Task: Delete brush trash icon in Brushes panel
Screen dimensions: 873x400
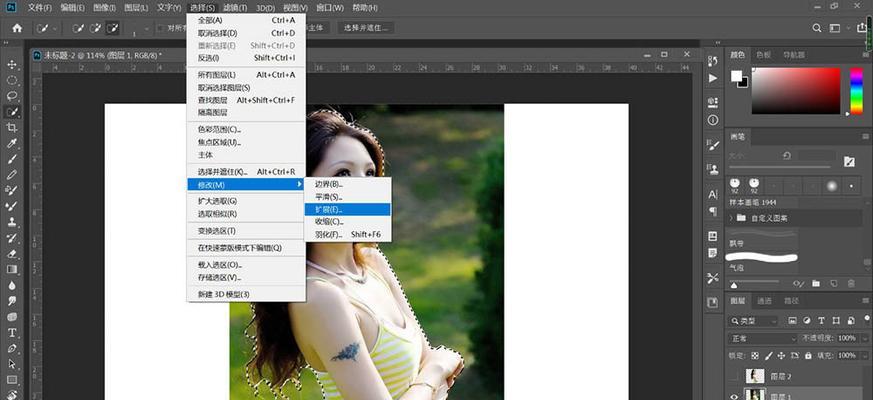Action: point(851,284)
